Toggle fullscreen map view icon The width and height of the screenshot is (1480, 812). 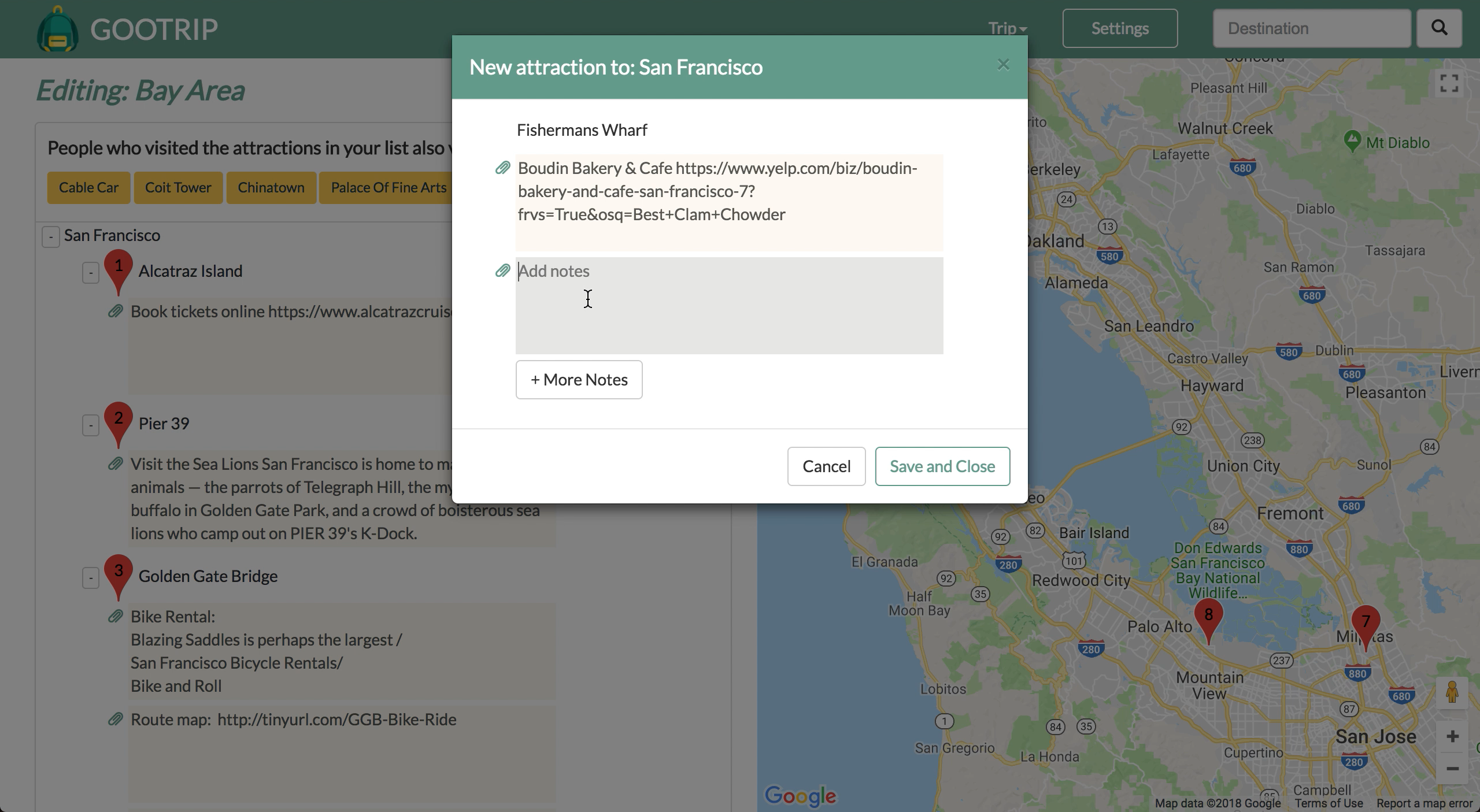coord(1449,83)
